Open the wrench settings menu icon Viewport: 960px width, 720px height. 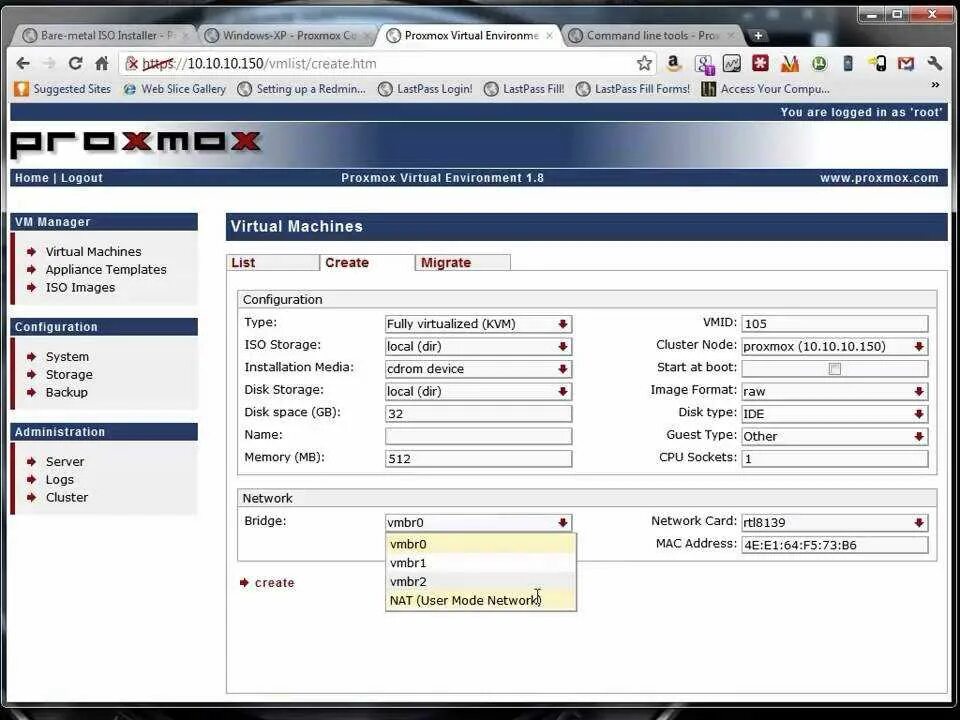point(934,63)
